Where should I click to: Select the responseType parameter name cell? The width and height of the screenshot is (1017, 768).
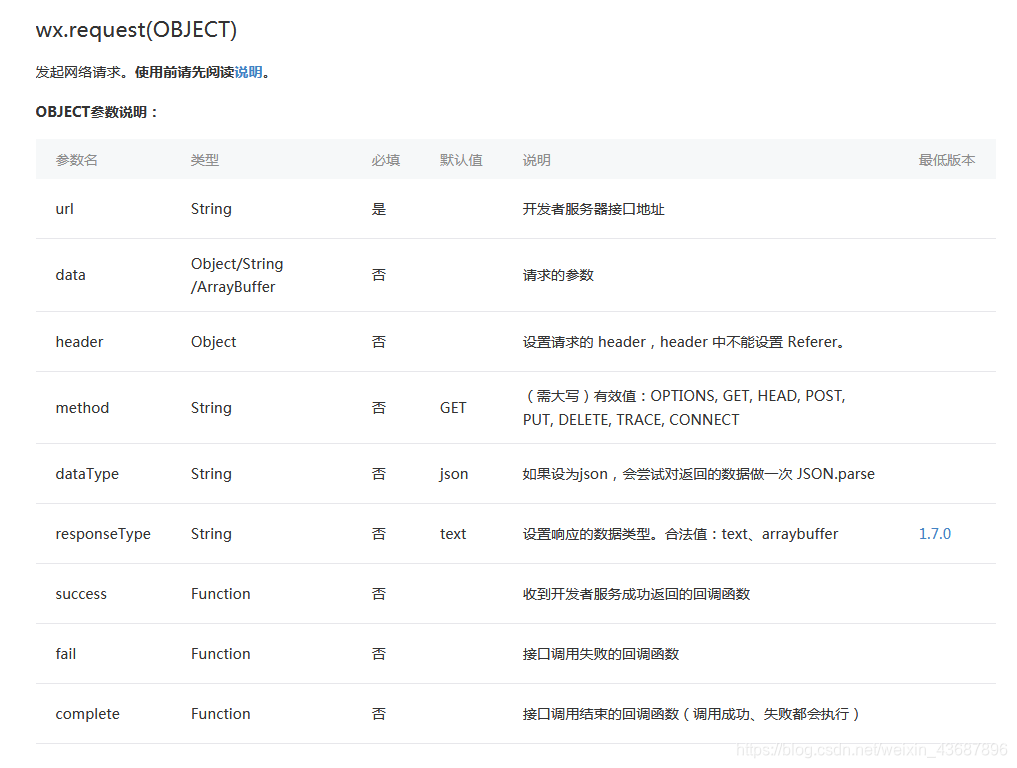[103, 534]
